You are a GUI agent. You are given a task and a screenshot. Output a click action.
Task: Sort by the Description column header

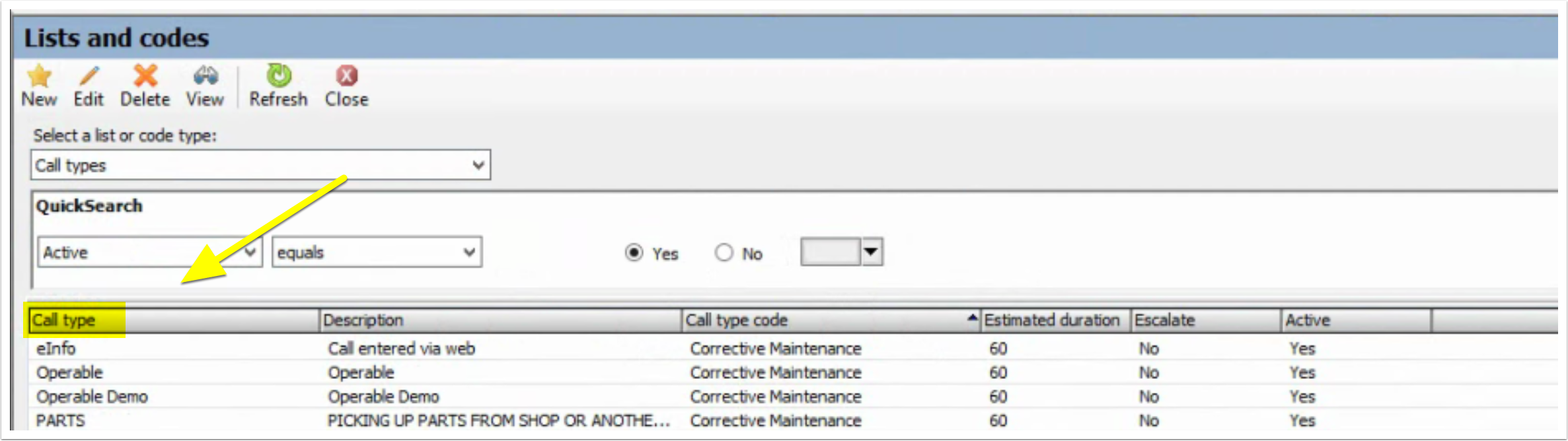point(501,320)
